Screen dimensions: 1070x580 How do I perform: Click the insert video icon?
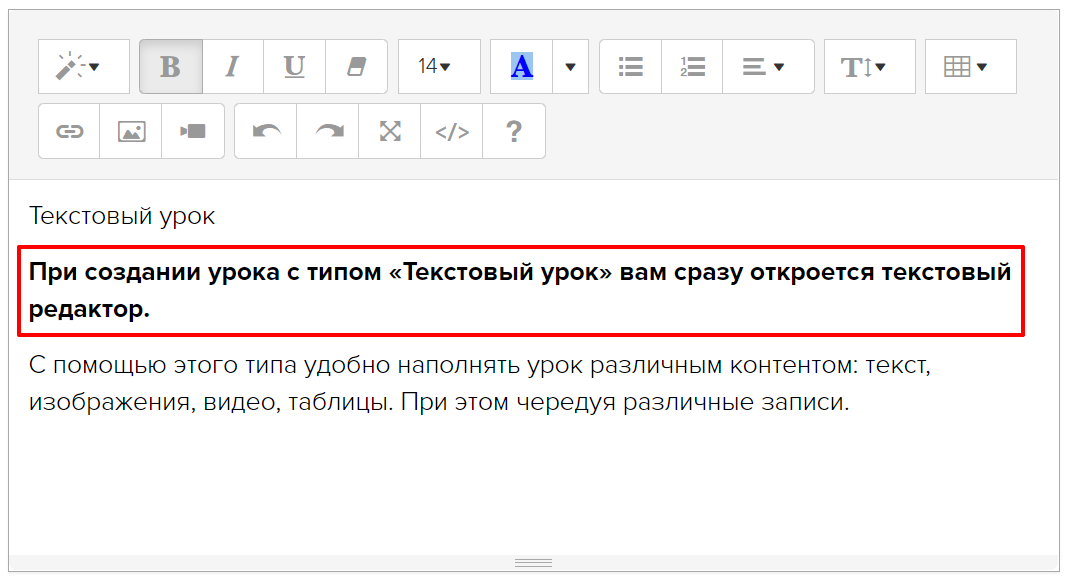(193, 131)
